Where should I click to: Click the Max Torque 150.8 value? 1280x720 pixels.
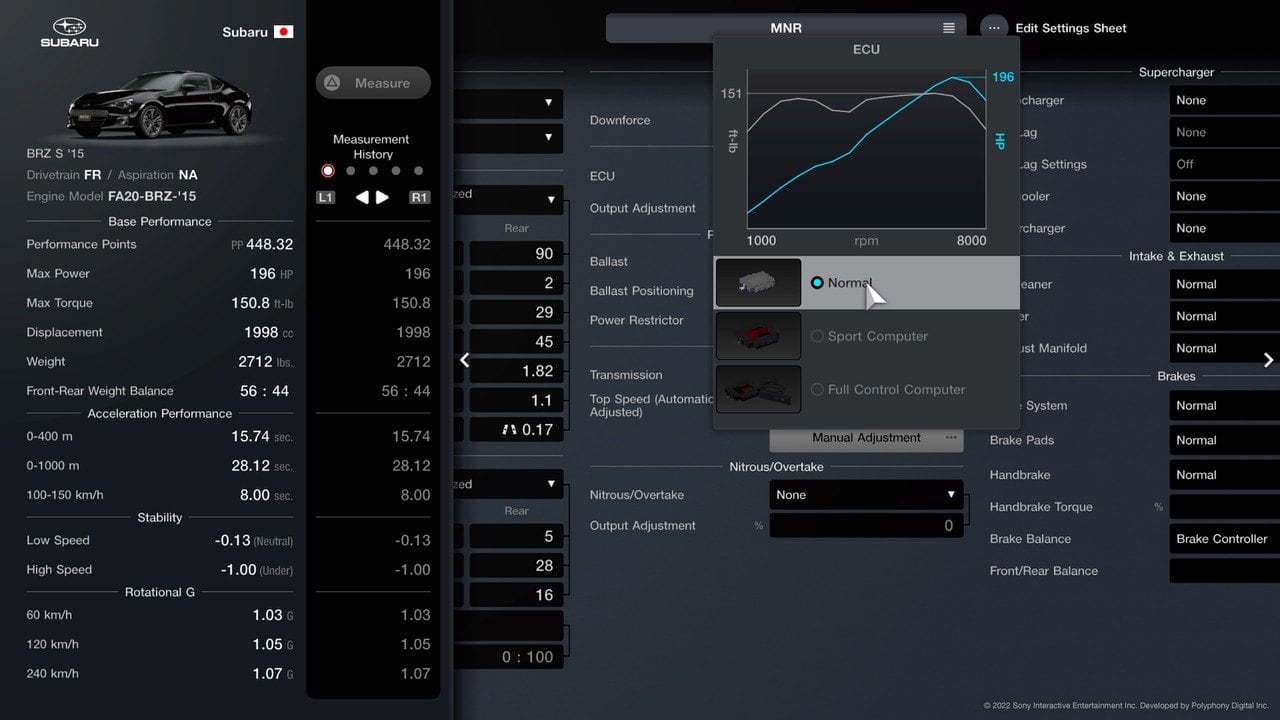[x=263, y=303]
